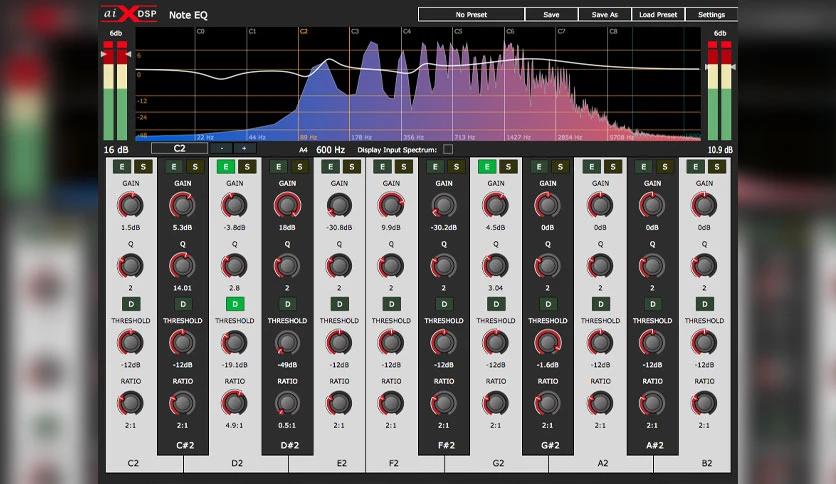Toggle the green D dynamics button on D2
This screenshot has height=484, width=836.
pyautogui.click(x=235, y=304)
